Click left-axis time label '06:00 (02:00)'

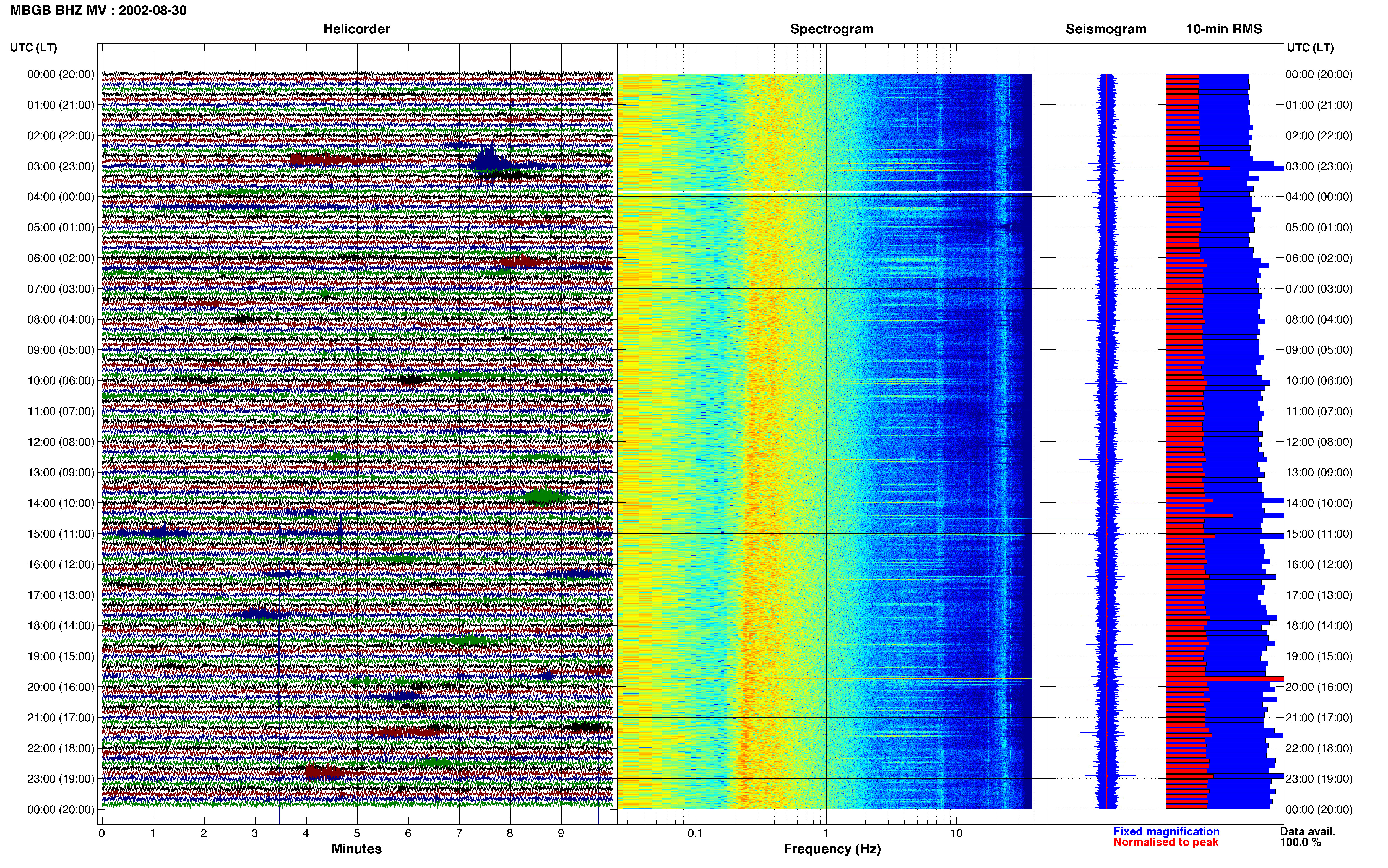click(61, 258)
